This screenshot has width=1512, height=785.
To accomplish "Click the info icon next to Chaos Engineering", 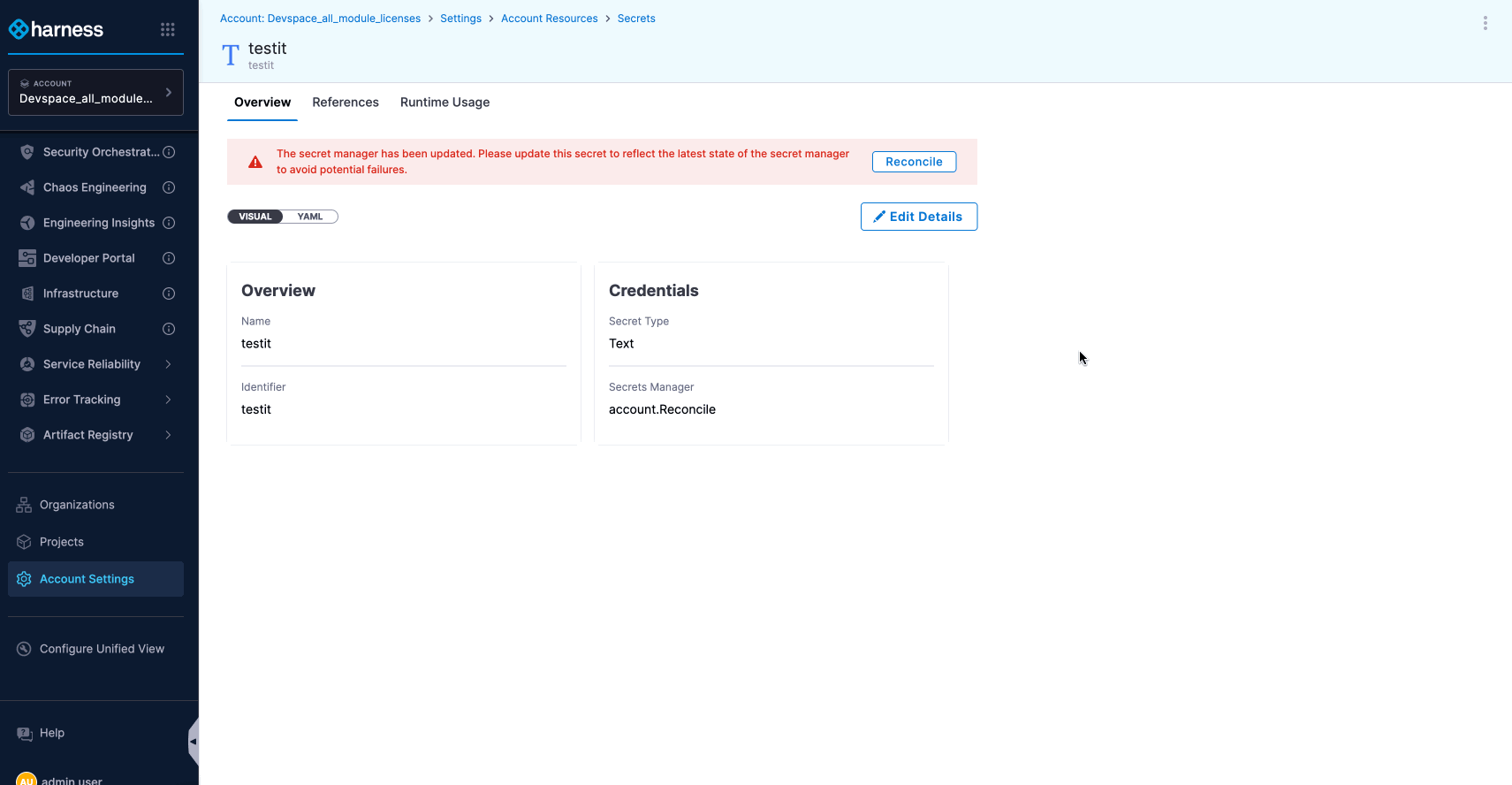I will click(169, 187).
